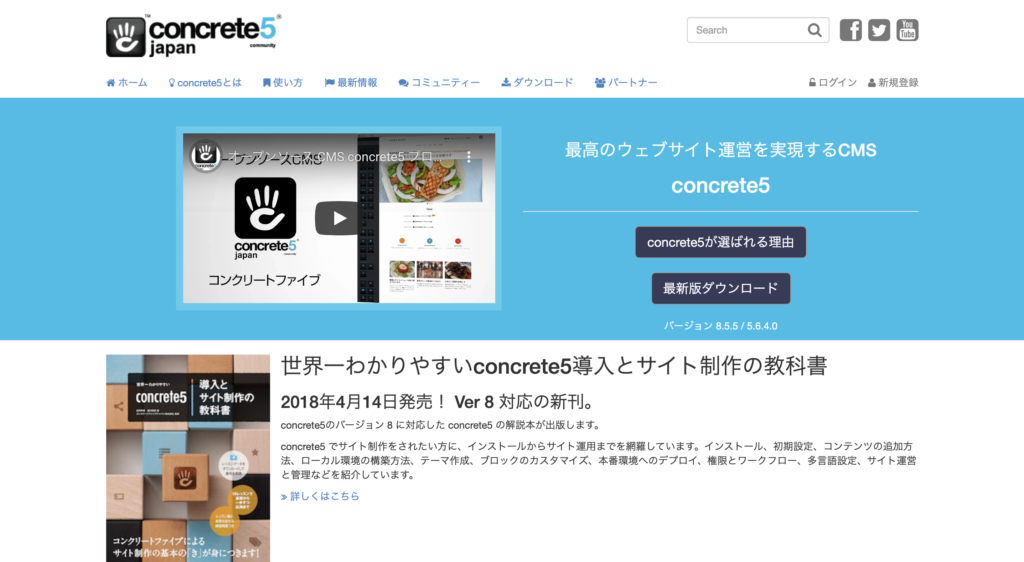Screen dimensions: 1024x562
Task: Click the search magnifier icon
Action: pyautogui.click(x=814, y=30)
